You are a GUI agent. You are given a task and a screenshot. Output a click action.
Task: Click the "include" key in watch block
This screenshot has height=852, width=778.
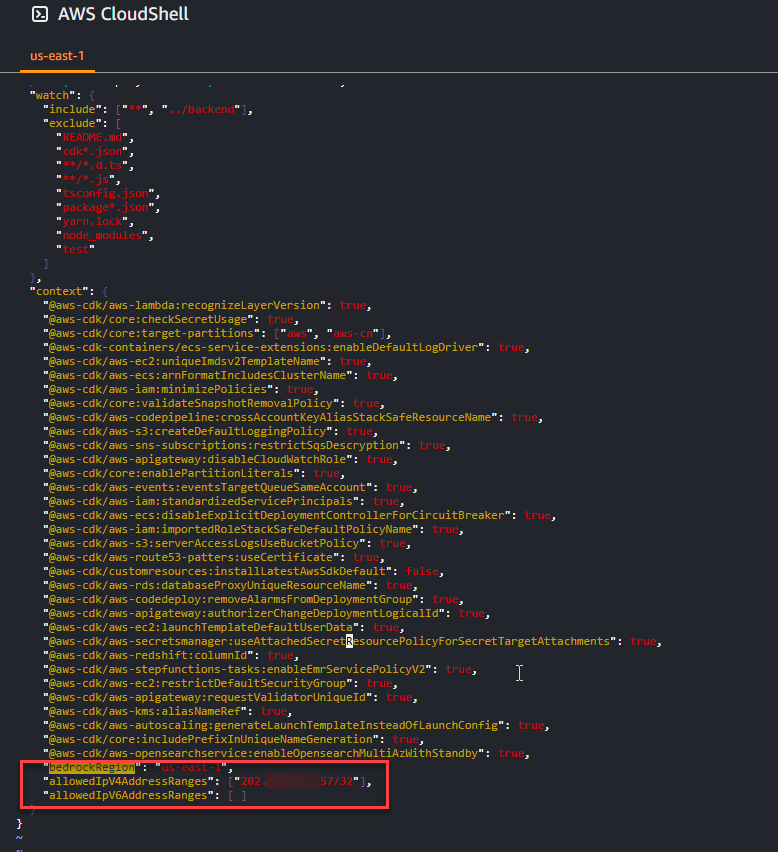click(x=75, y=109)
